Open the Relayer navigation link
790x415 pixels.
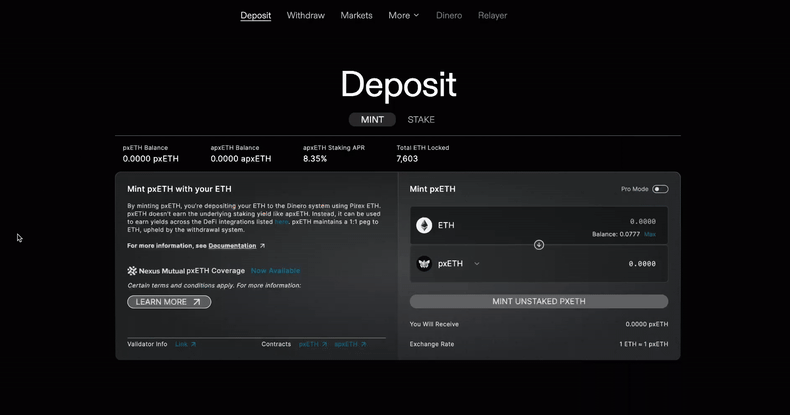pyautogui.click(x=492, y=16)
